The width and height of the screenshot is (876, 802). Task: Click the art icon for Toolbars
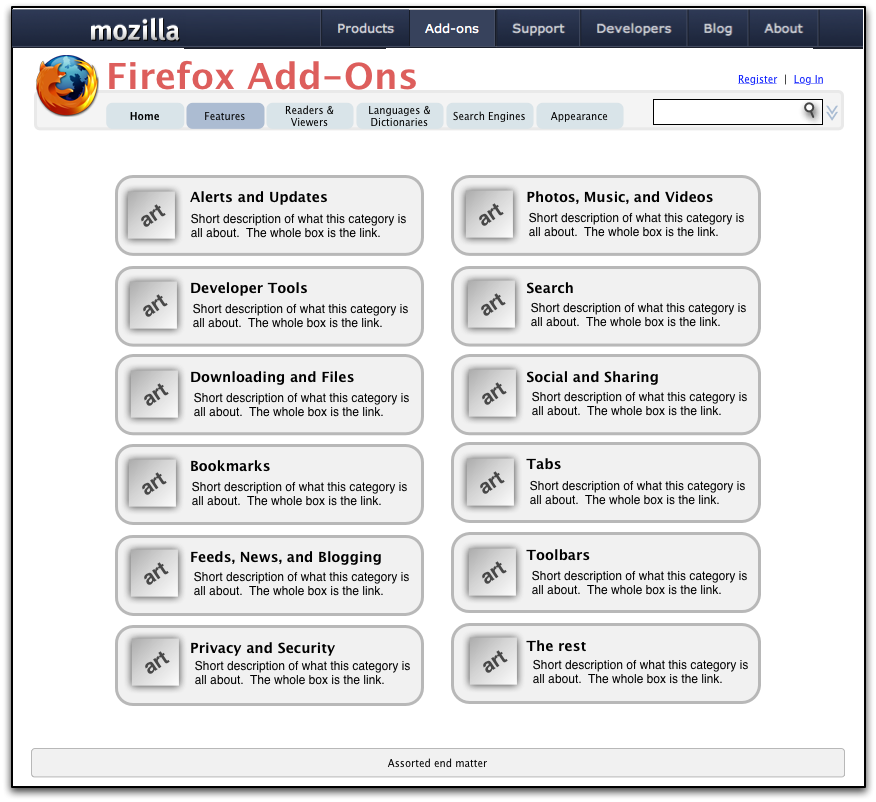point(492,572)
